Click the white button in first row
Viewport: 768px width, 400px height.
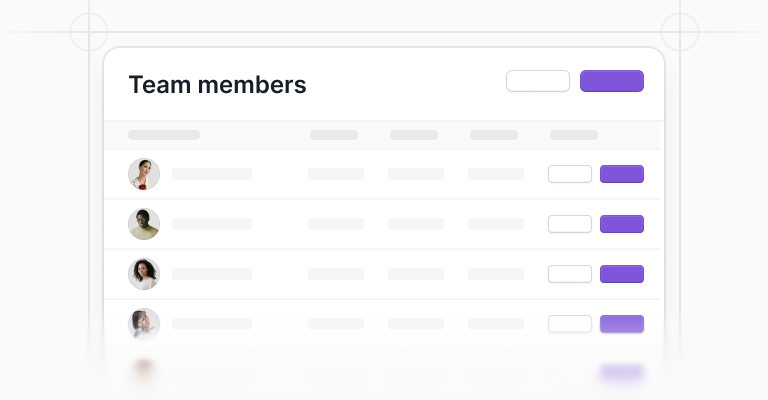(570, 174)
